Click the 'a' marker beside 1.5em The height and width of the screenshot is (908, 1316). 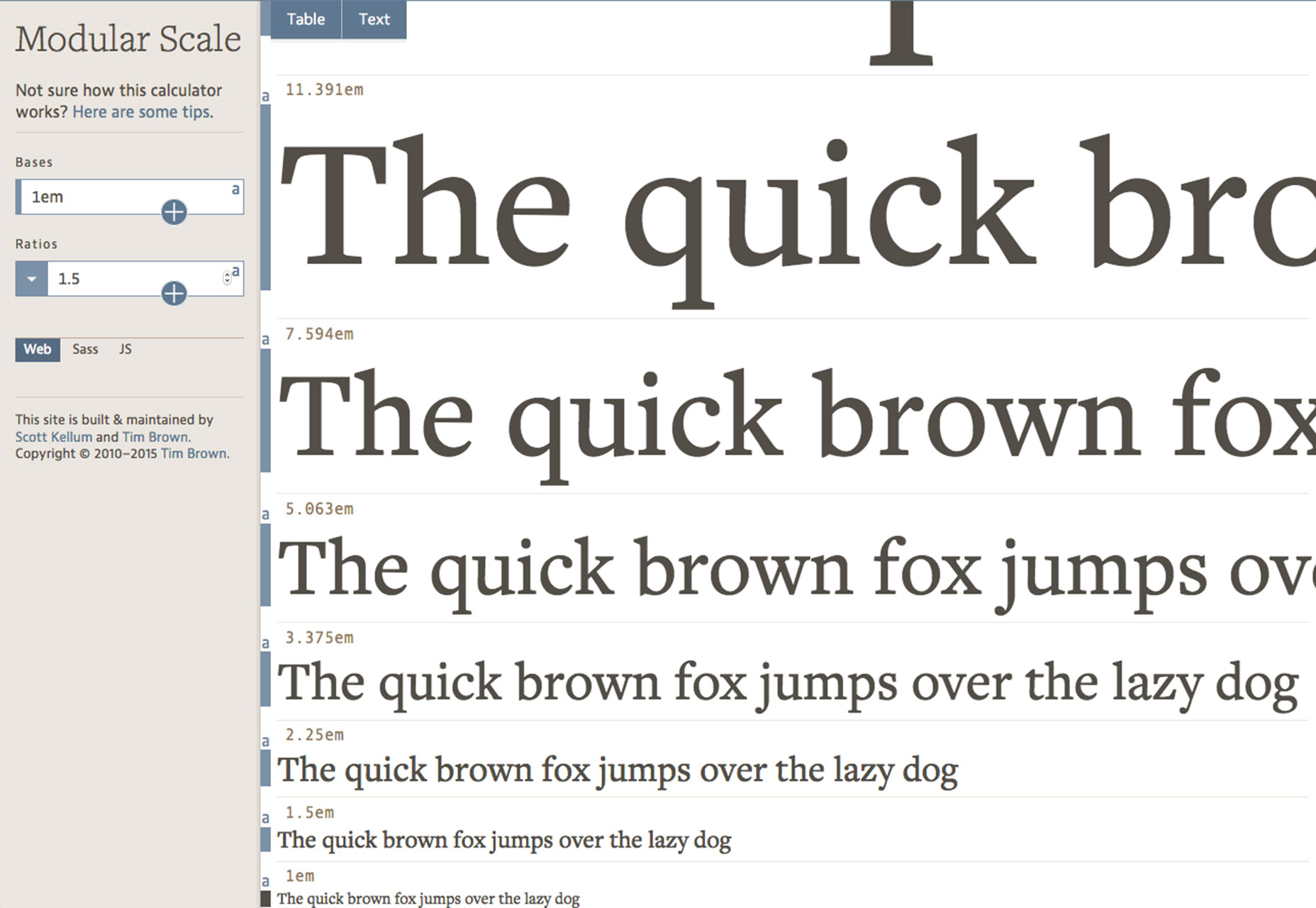pyautogui.click(x=265, y=818)
